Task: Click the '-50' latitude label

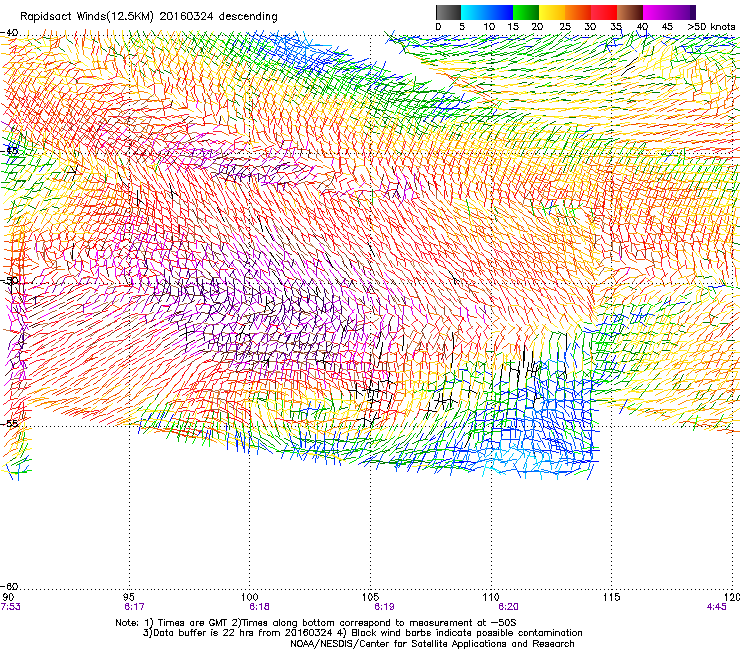Action: point(9,280)
